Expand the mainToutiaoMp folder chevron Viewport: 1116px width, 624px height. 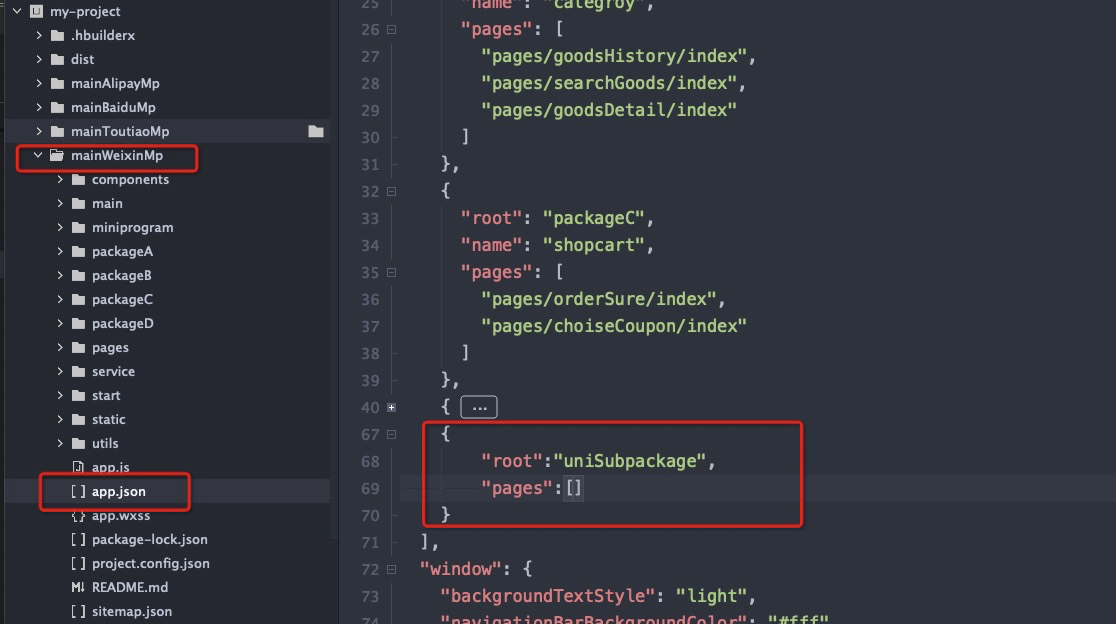click(x=39, y=131)
